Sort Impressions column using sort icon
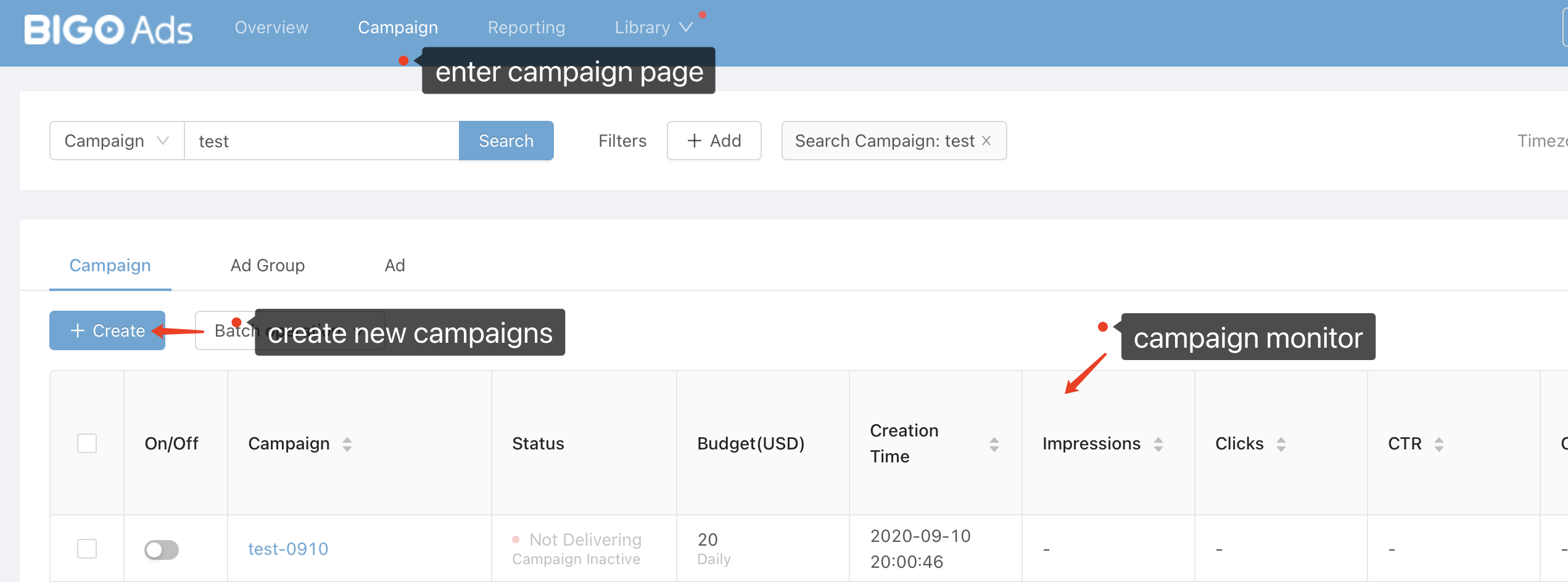 point(1158,444)
